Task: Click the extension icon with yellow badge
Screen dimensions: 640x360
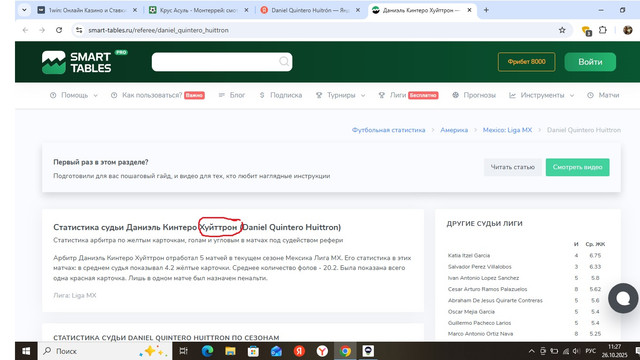Action: pos(587,31)
